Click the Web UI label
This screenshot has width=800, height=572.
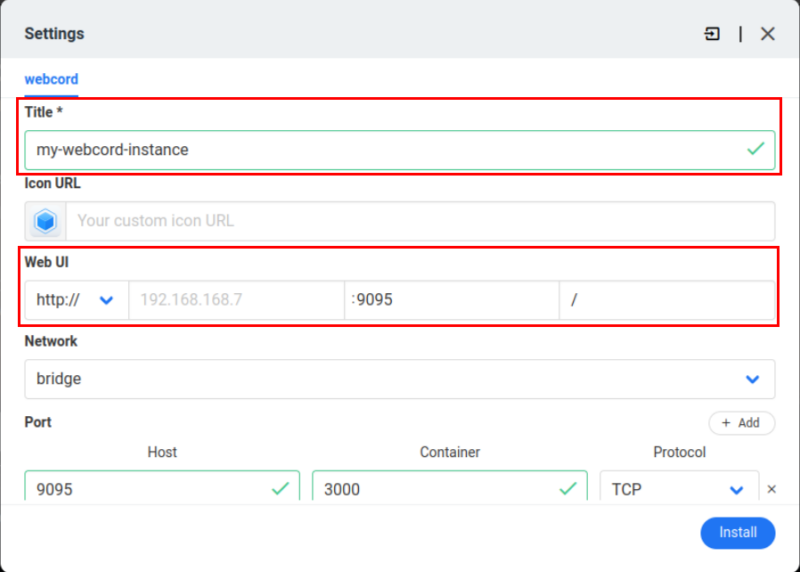pyautogui.click(x=46, y=262)
